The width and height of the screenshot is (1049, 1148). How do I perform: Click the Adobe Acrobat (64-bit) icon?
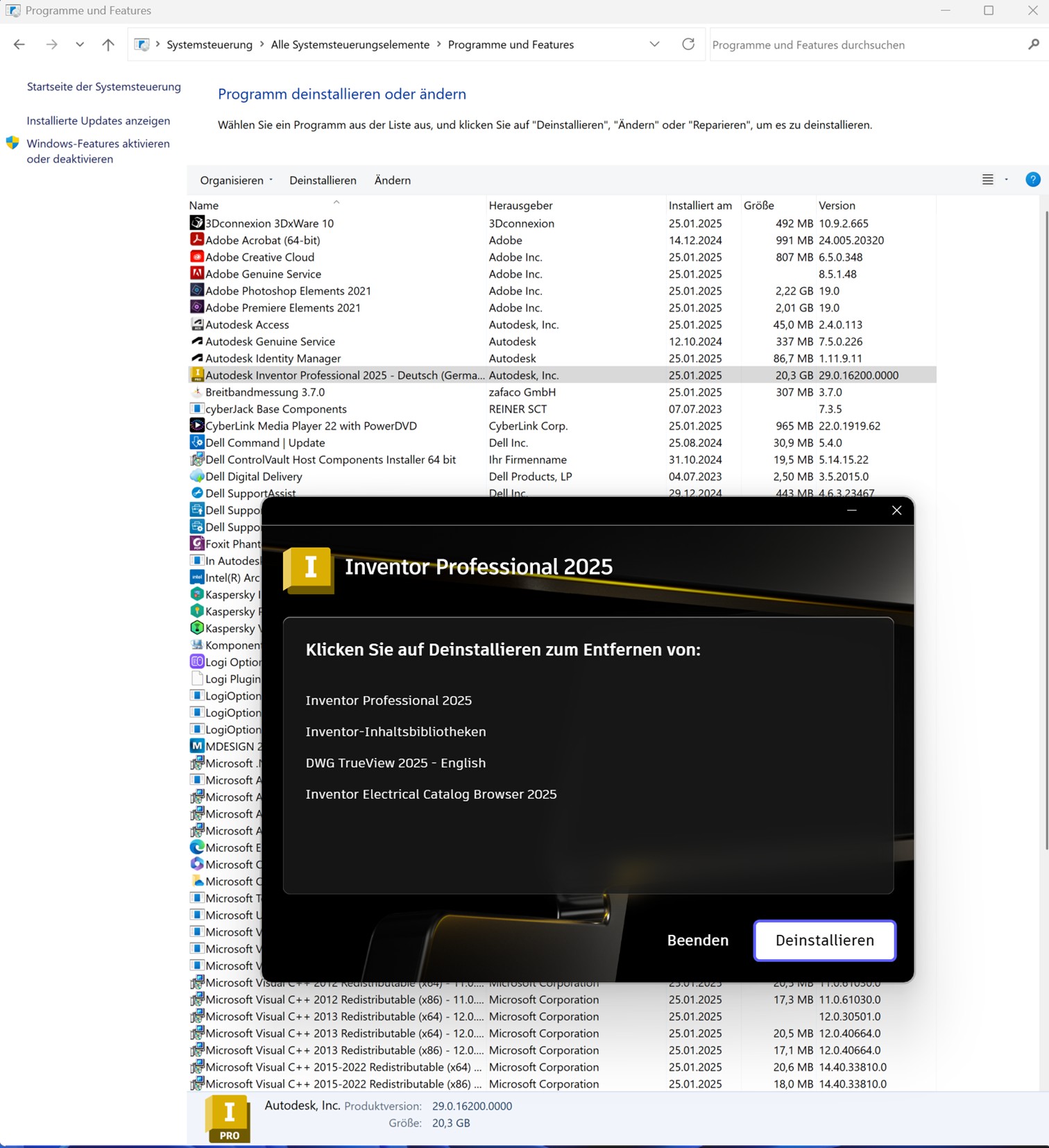pos(197,239)
